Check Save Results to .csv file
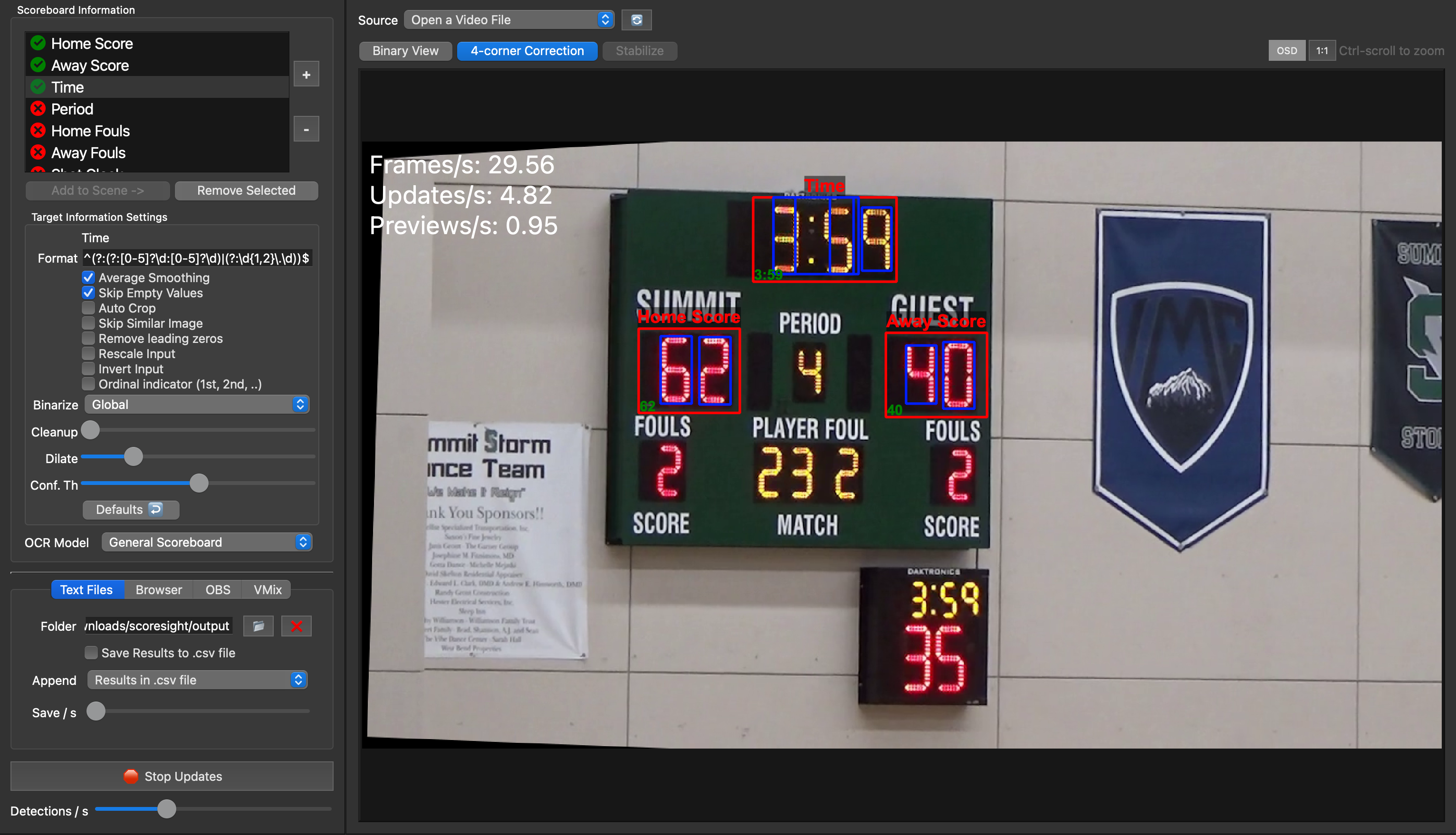1456x835 pixels. click(91, 653)
